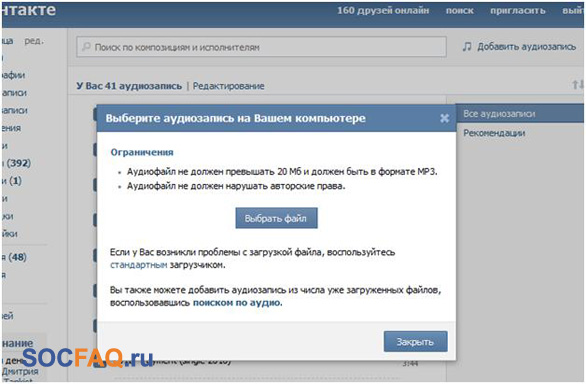
Task: Click the ред. link in the sidebar
Action: tap(34, 40)
